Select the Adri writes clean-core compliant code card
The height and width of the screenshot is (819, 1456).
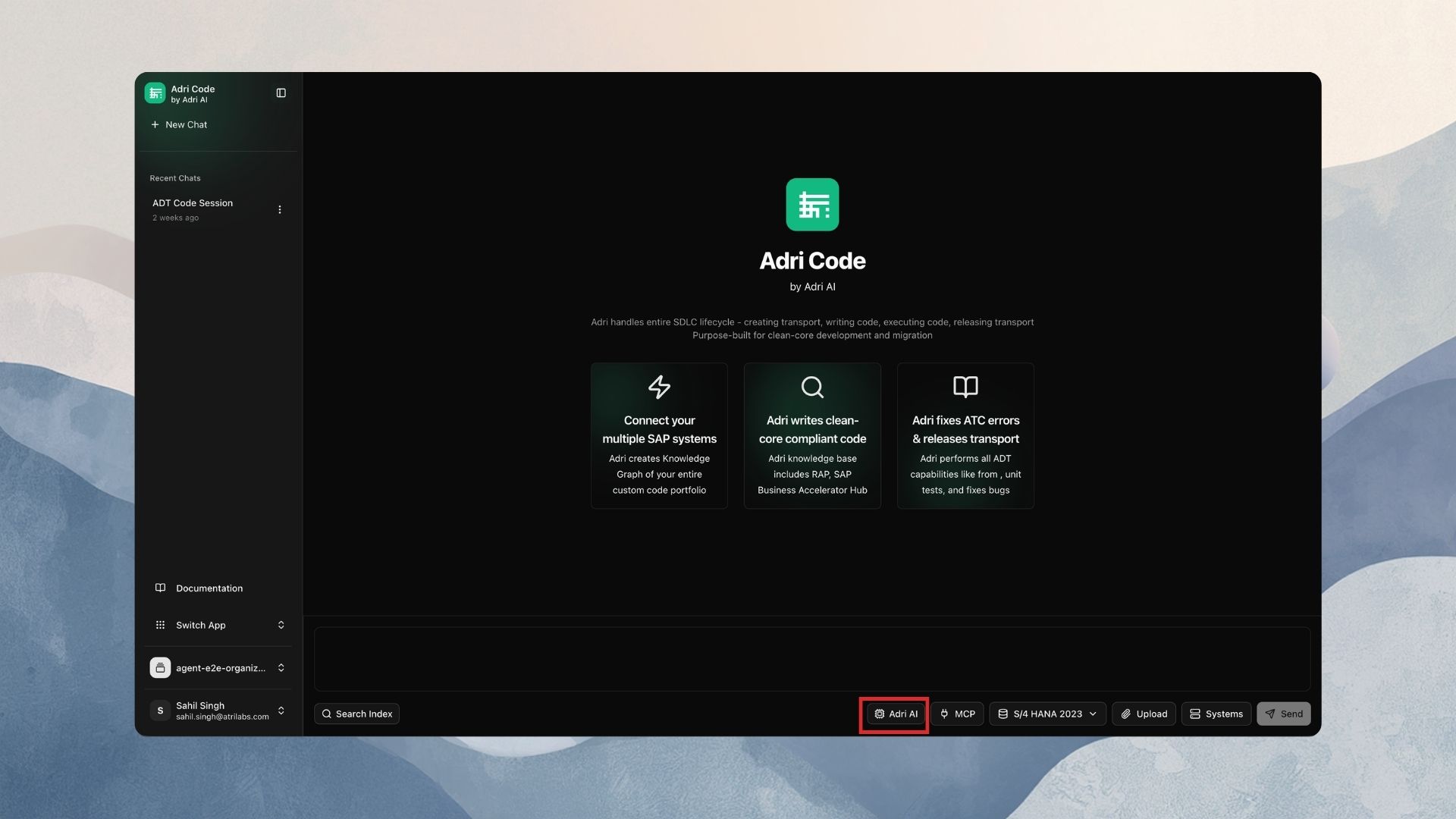pyautogui.click(x=812, y=435)
